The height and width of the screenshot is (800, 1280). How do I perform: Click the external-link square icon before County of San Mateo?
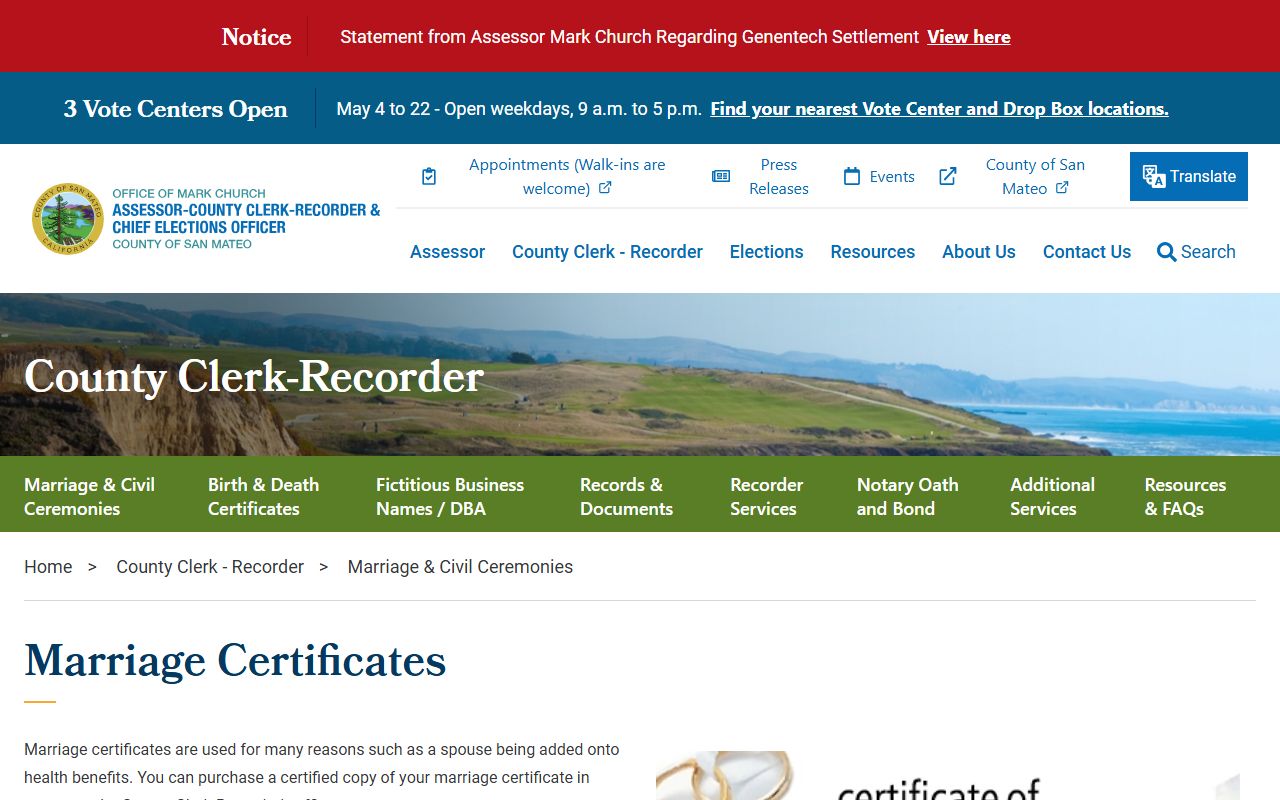point(948,176)
